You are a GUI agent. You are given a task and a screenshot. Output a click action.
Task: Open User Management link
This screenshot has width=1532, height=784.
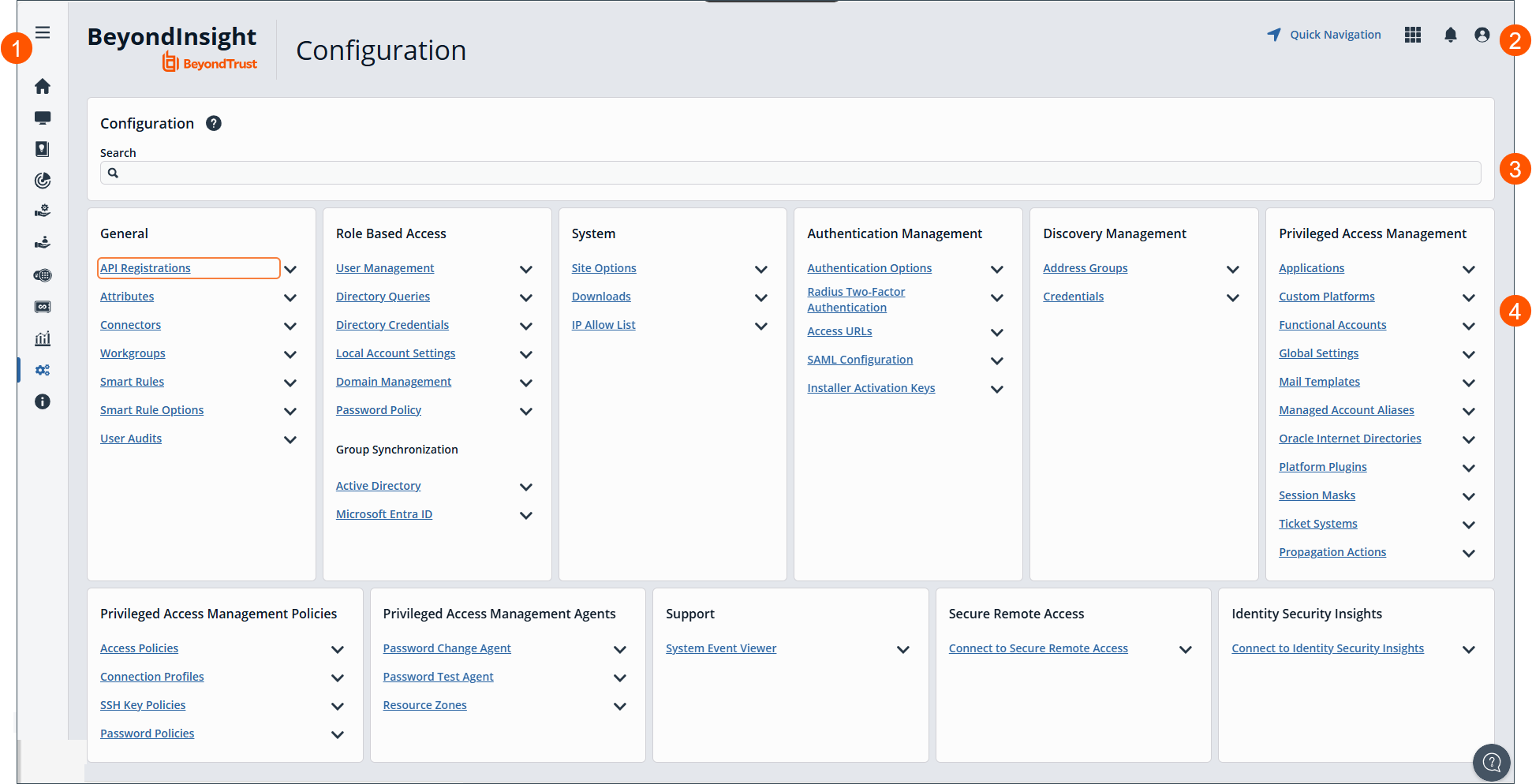click(x=385, y=268)
